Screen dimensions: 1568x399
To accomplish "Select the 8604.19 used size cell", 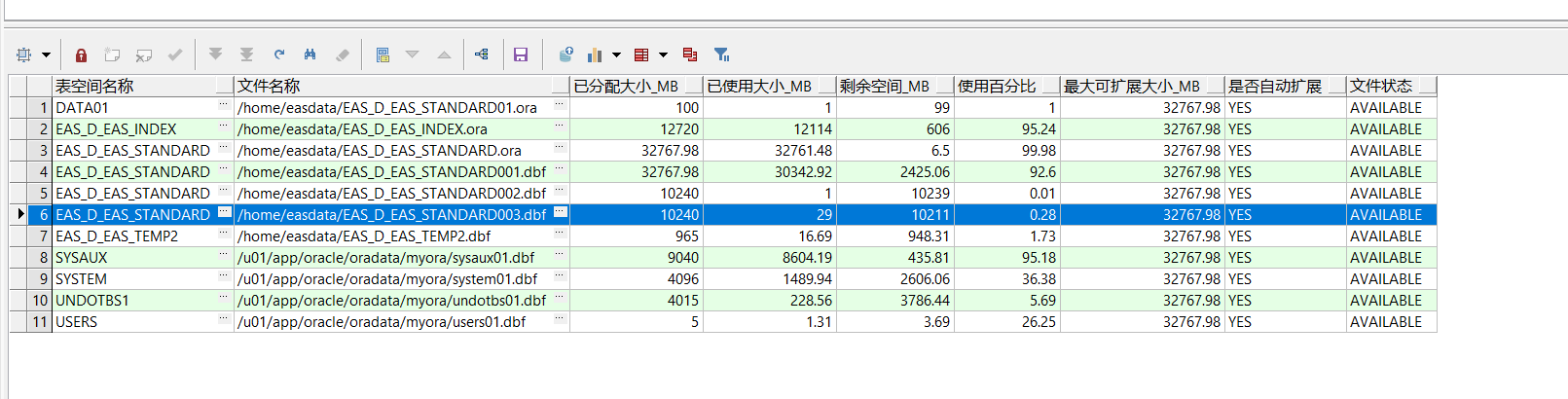I will click(x=770, y=257).
